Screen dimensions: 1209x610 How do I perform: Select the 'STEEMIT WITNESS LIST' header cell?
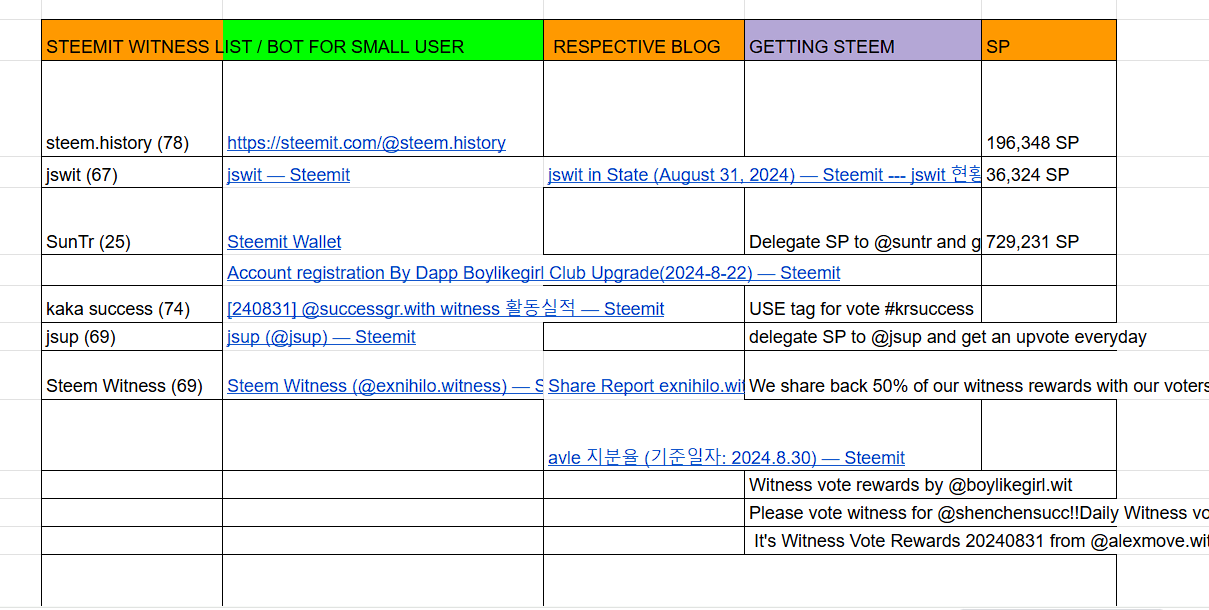132,40
